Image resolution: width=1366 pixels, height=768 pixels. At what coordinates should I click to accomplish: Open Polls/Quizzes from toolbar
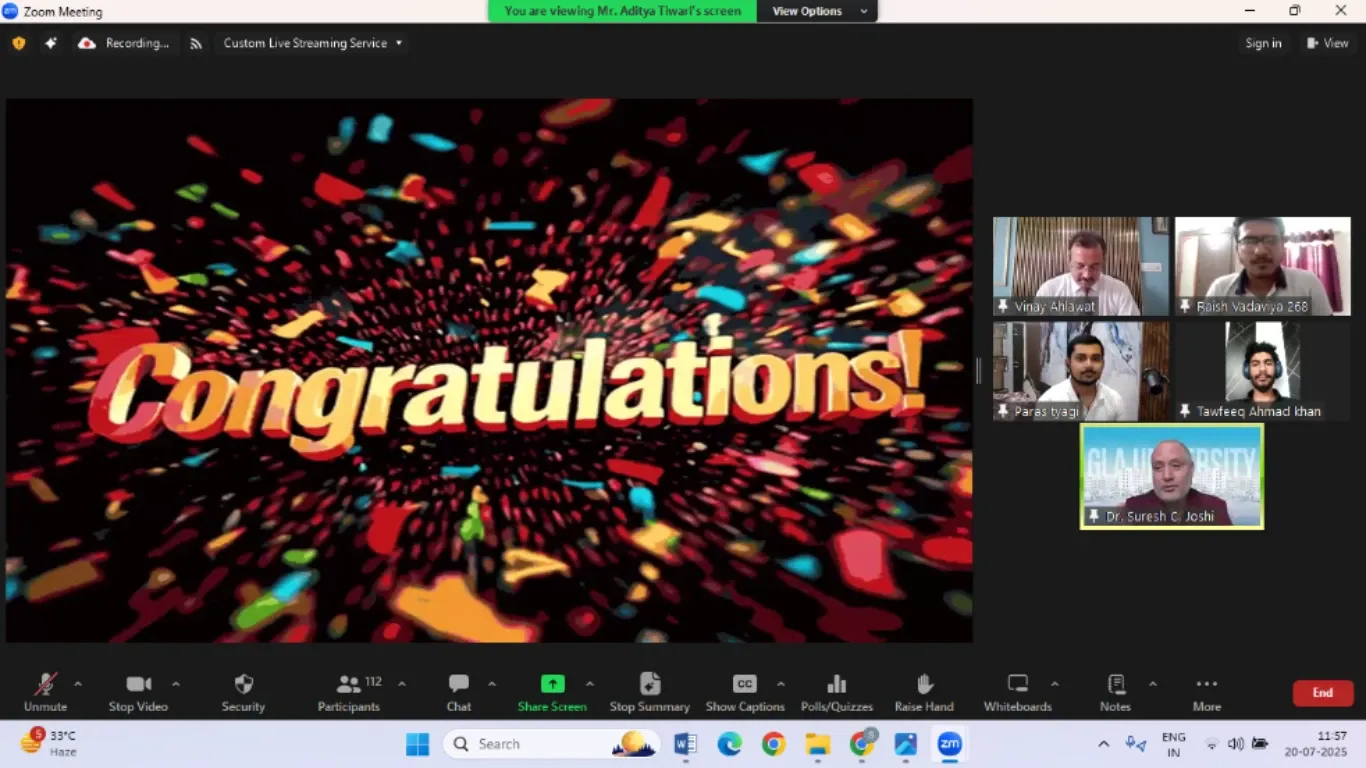point(836,685)
